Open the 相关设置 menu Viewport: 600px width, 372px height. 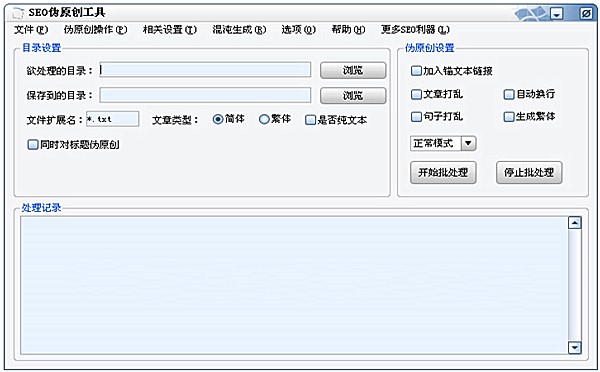170,29
